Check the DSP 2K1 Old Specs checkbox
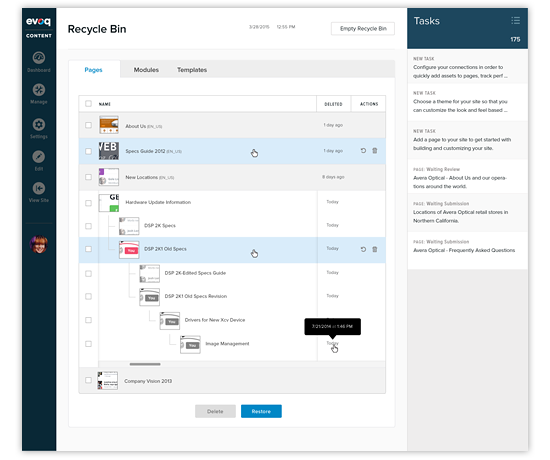550x460 pixels. (x=88, y=249)
